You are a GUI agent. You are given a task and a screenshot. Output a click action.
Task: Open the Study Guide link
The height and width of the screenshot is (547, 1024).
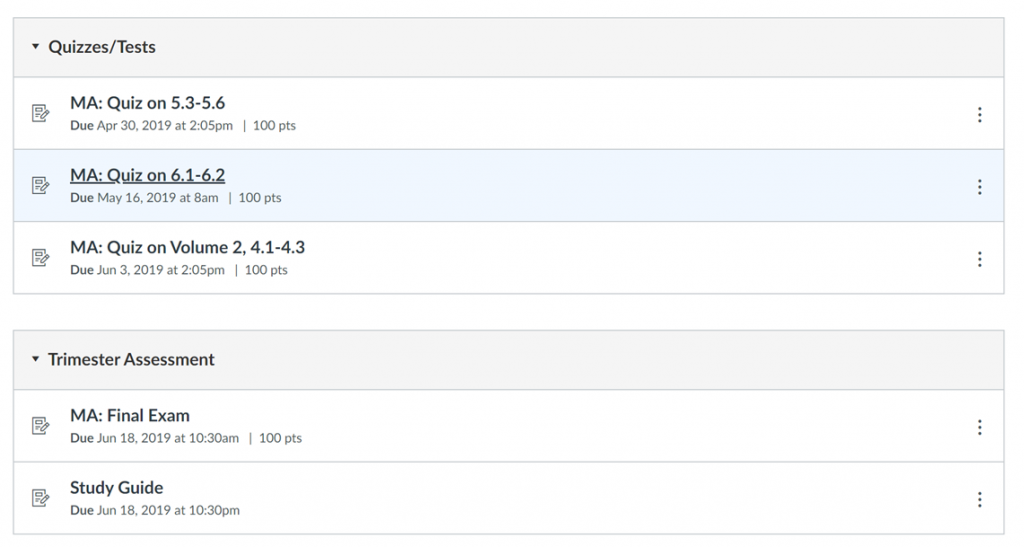click(117, 488)
